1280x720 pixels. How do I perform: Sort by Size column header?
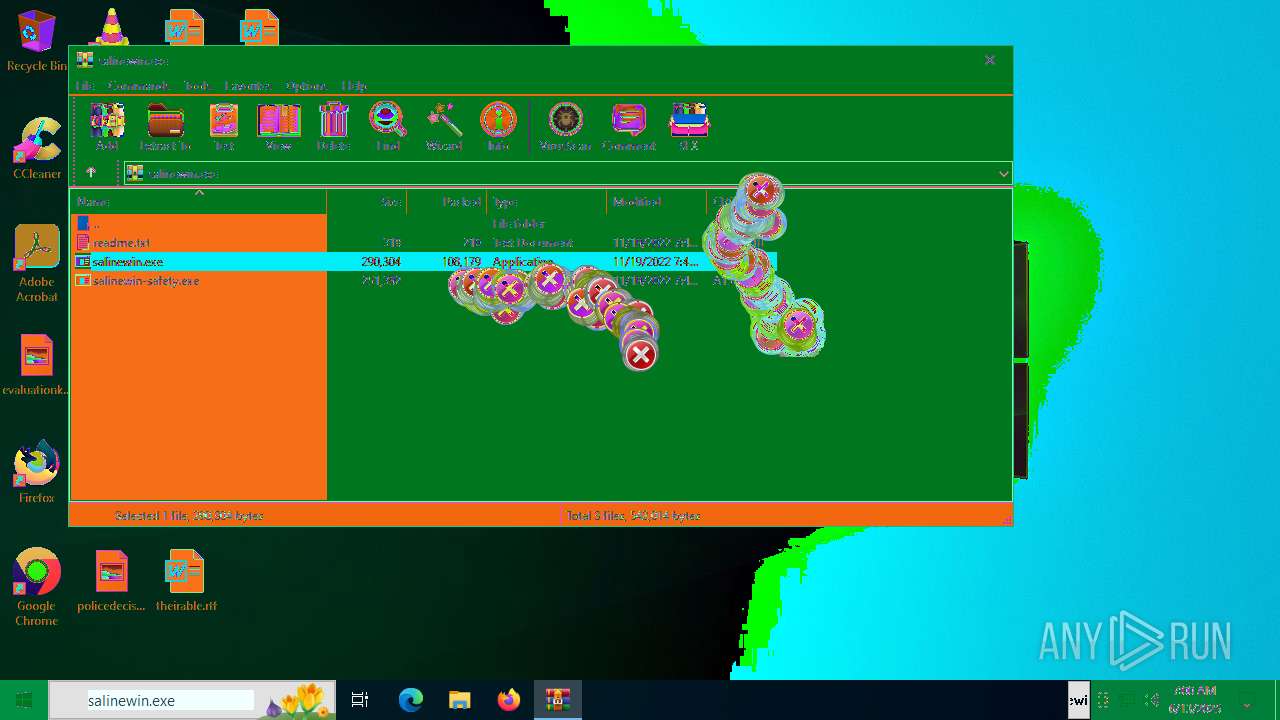[367, 202]
